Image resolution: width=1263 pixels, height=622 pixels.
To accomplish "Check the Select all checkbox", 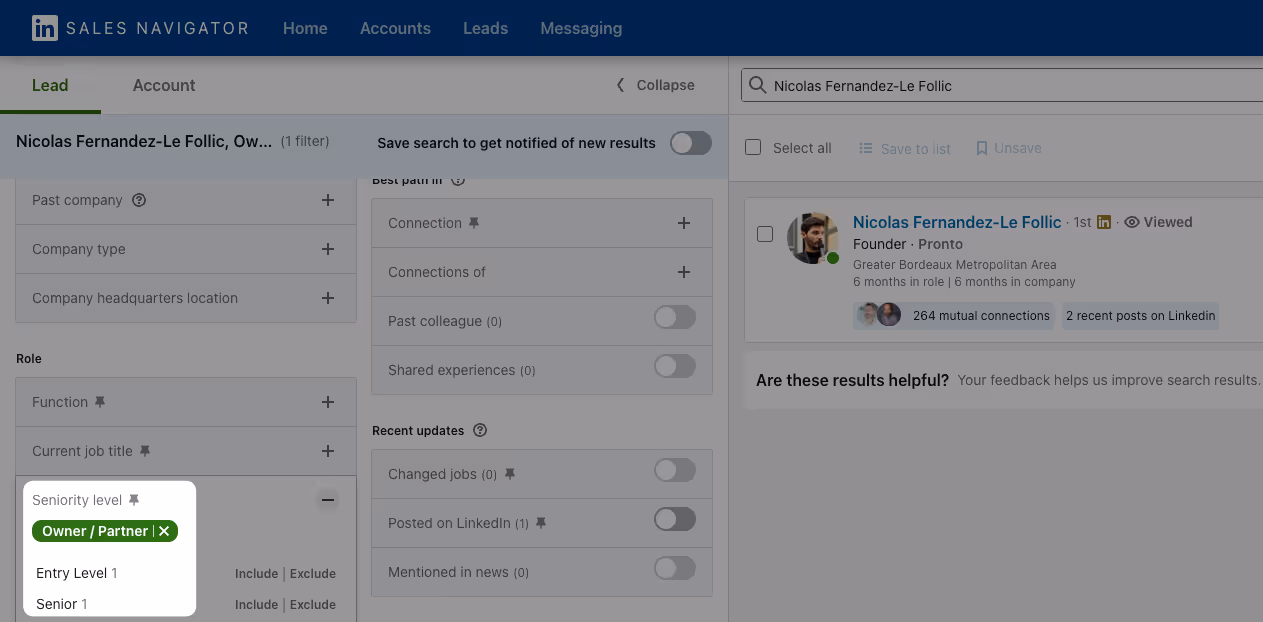I will (x=754, y=147).
